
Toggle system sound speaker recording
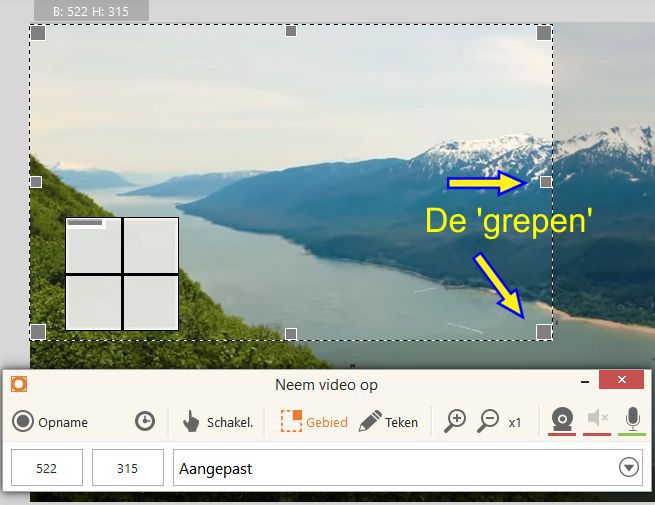[597, 420]
